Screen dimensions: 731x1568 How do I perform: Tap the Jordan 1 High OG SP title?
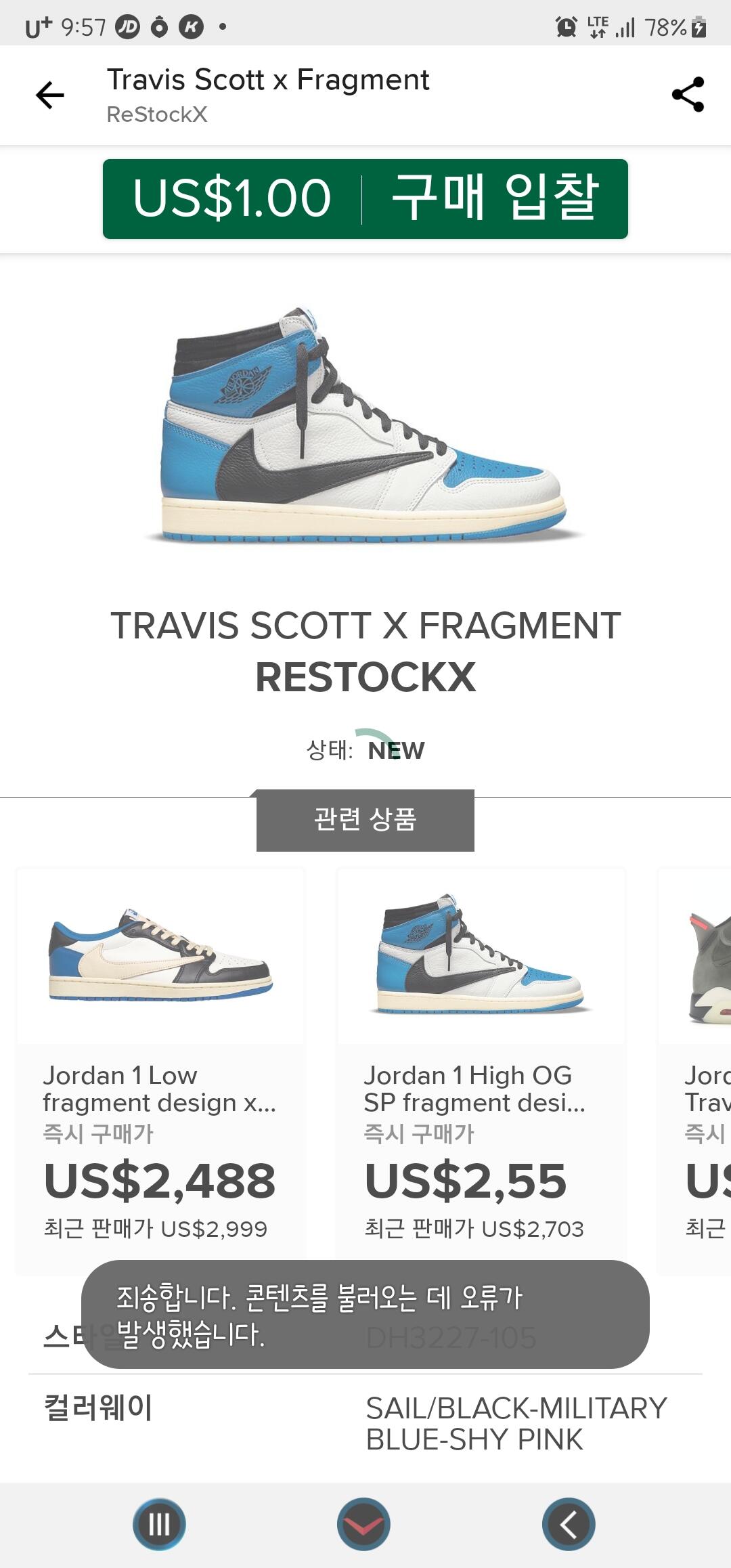pyautogui.click(x=474, y=1089)
